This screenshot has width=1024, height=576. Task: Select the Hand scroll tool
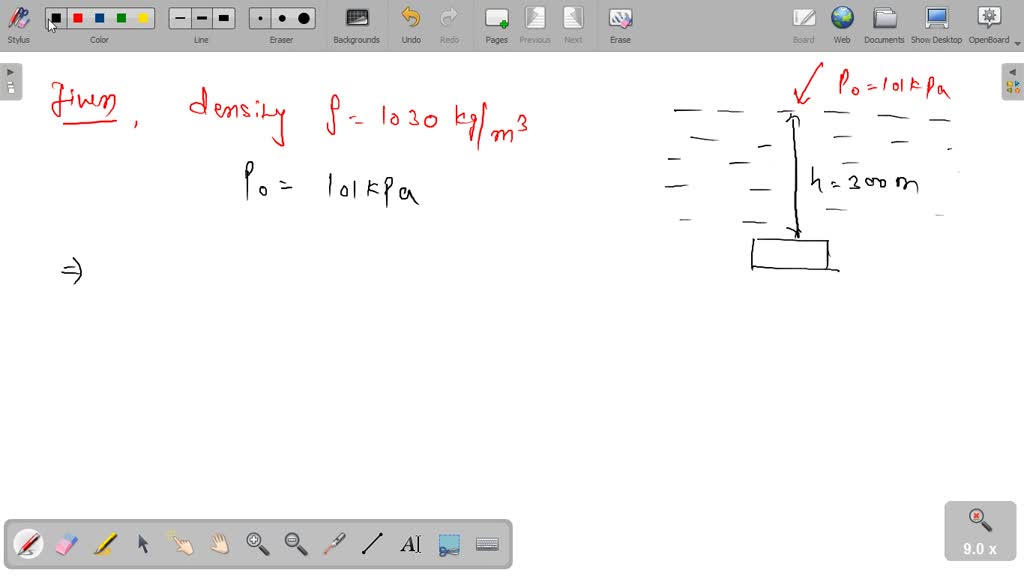click(x=220, y=543)
